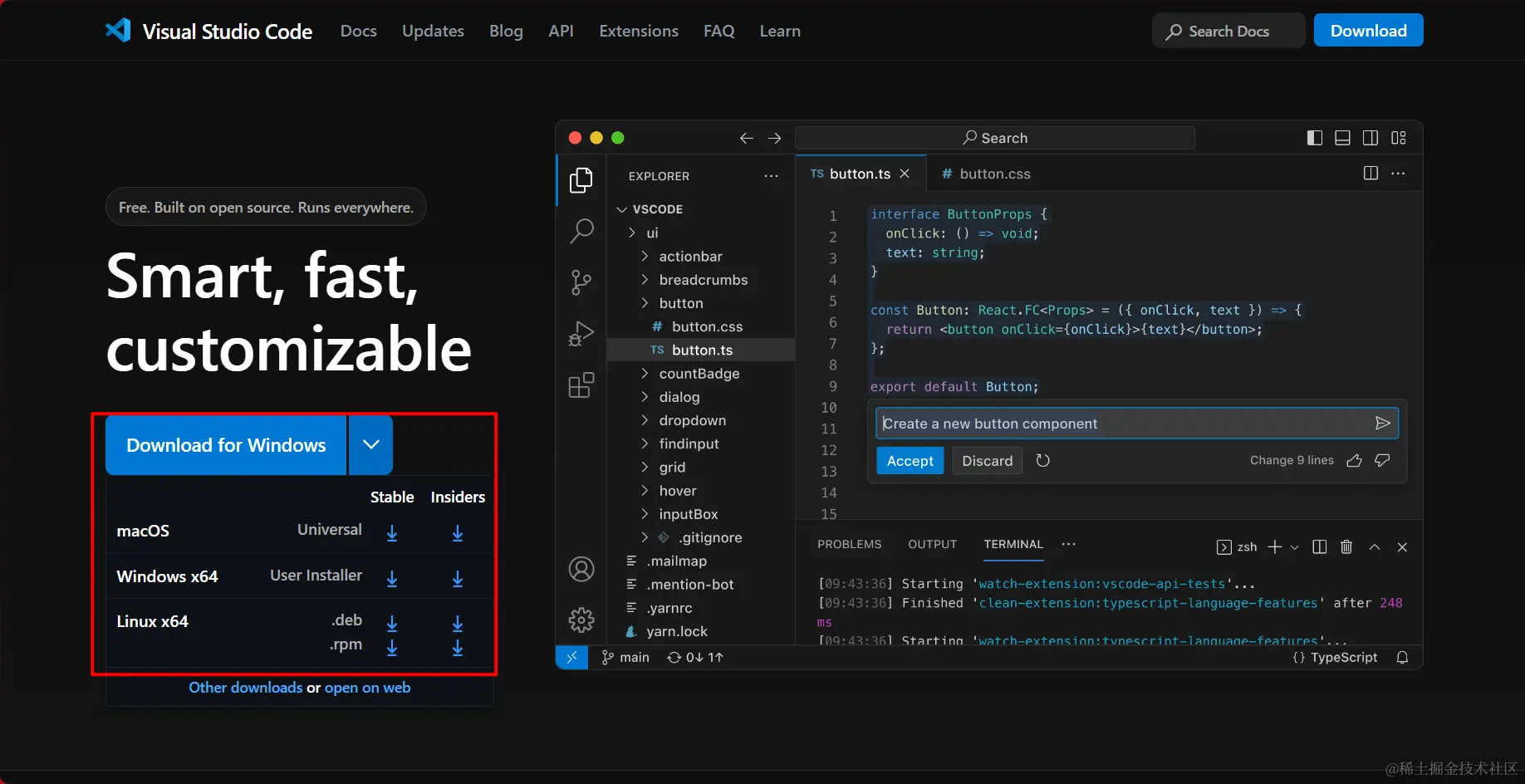The image size is (1525, 784).
Task: Open download options dropdown arrow
Action: (x=371, y=444)
